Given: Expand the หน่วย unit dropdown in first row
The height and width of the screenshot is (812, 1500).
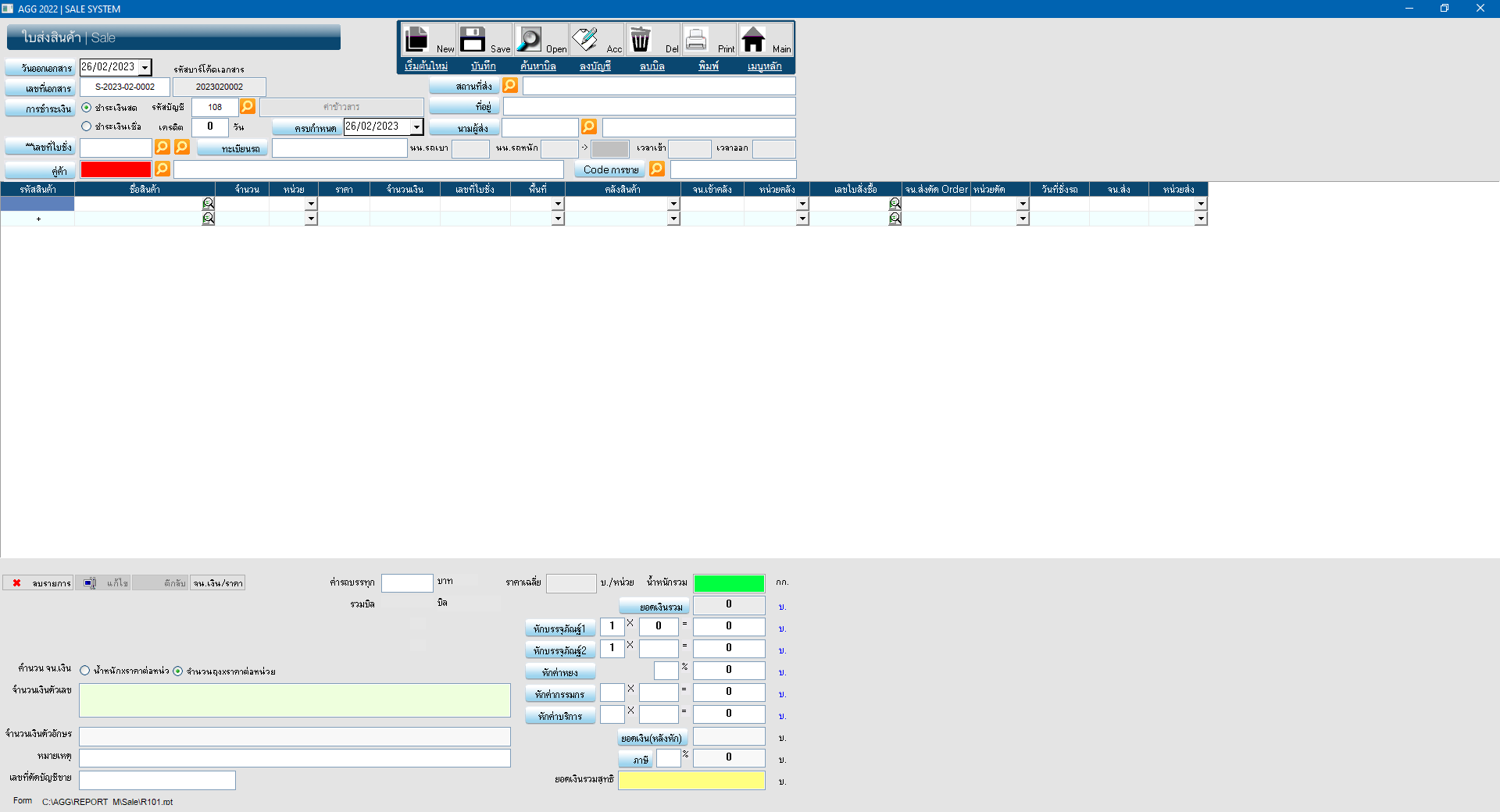Looking at the screenshot, I should [311, 204].
